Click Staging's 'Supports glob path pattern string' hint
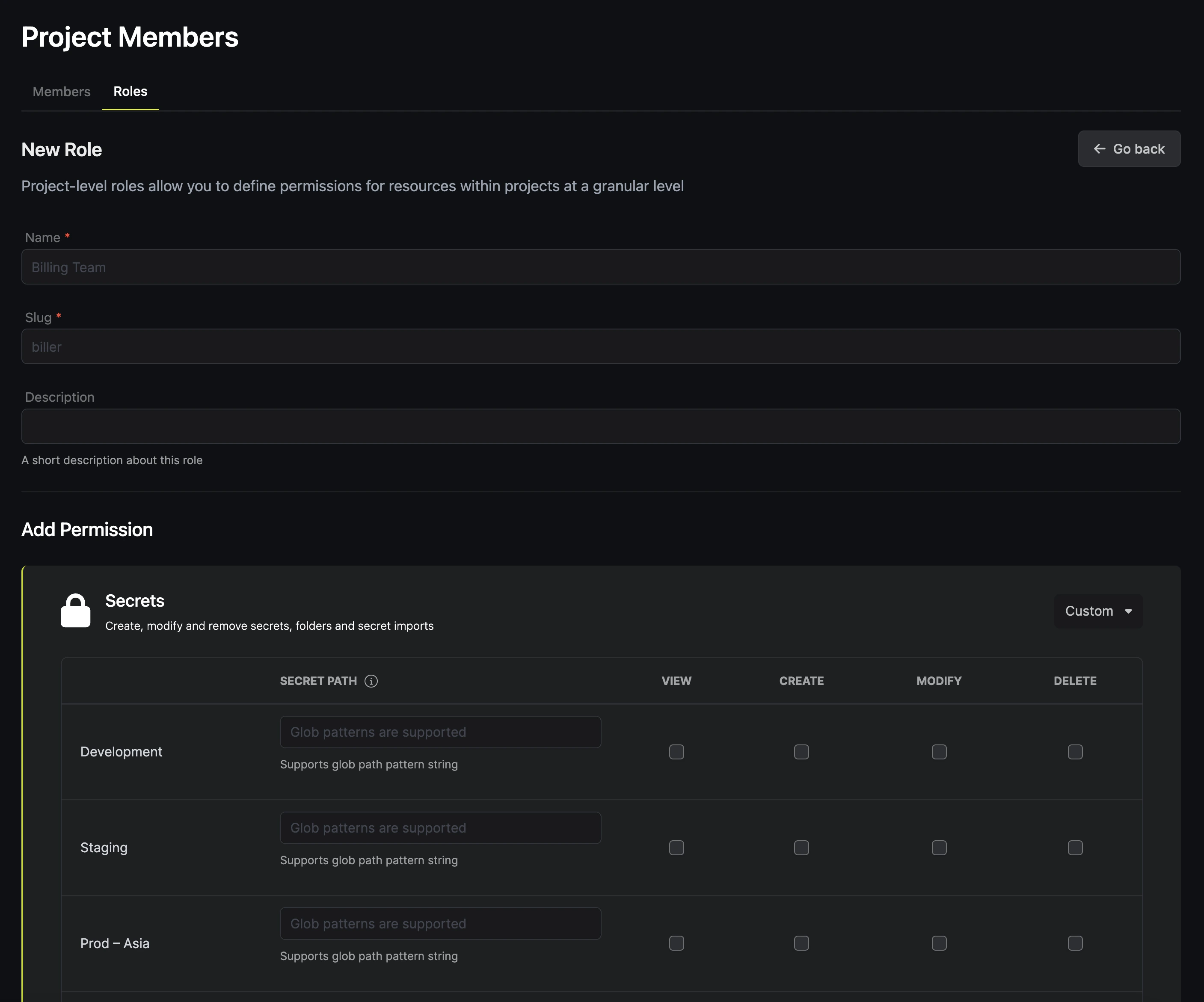The image size is (1204, 1002). (x=369, y=860)
